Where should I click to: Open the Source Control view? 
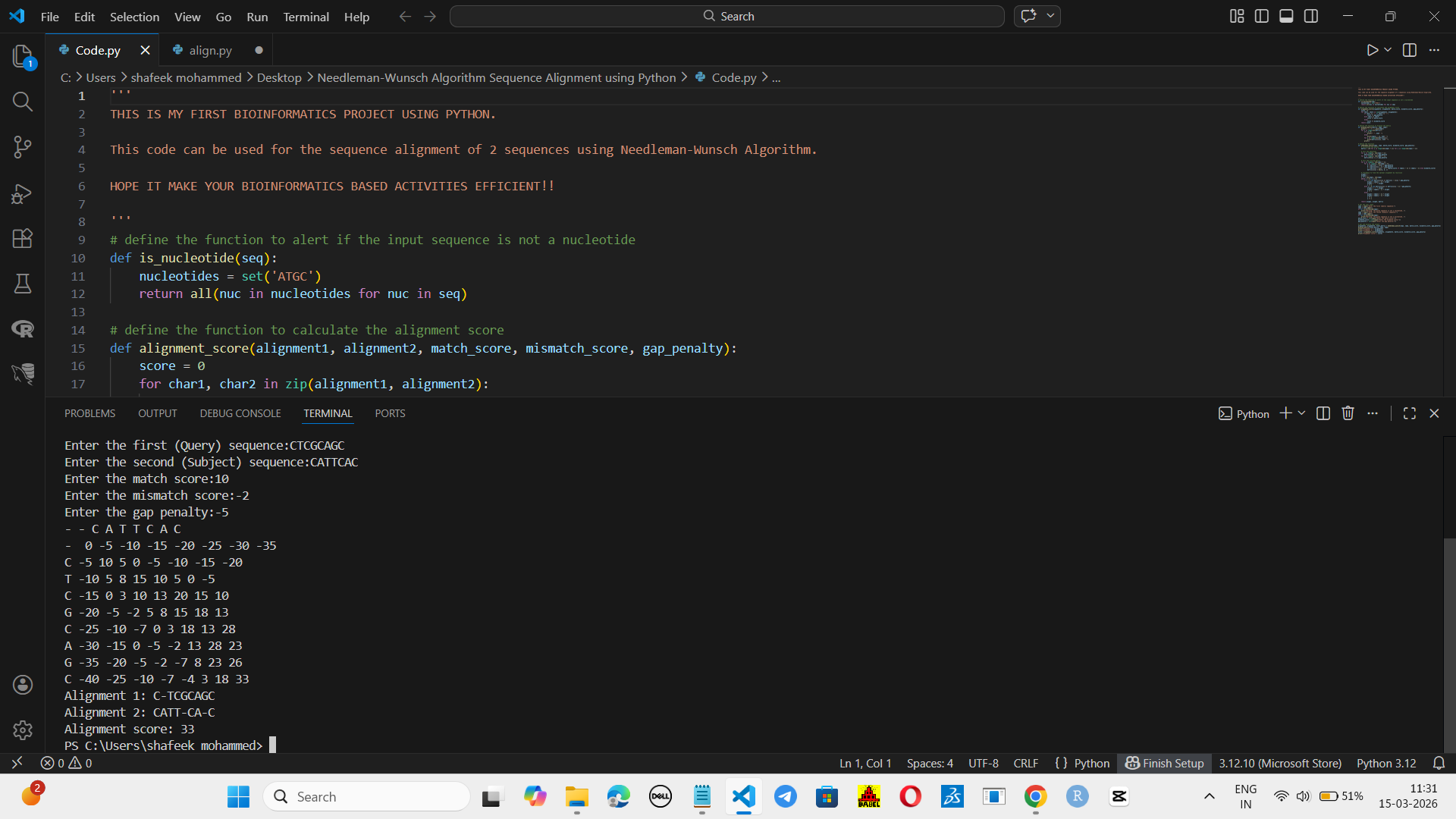coord(23,147)
